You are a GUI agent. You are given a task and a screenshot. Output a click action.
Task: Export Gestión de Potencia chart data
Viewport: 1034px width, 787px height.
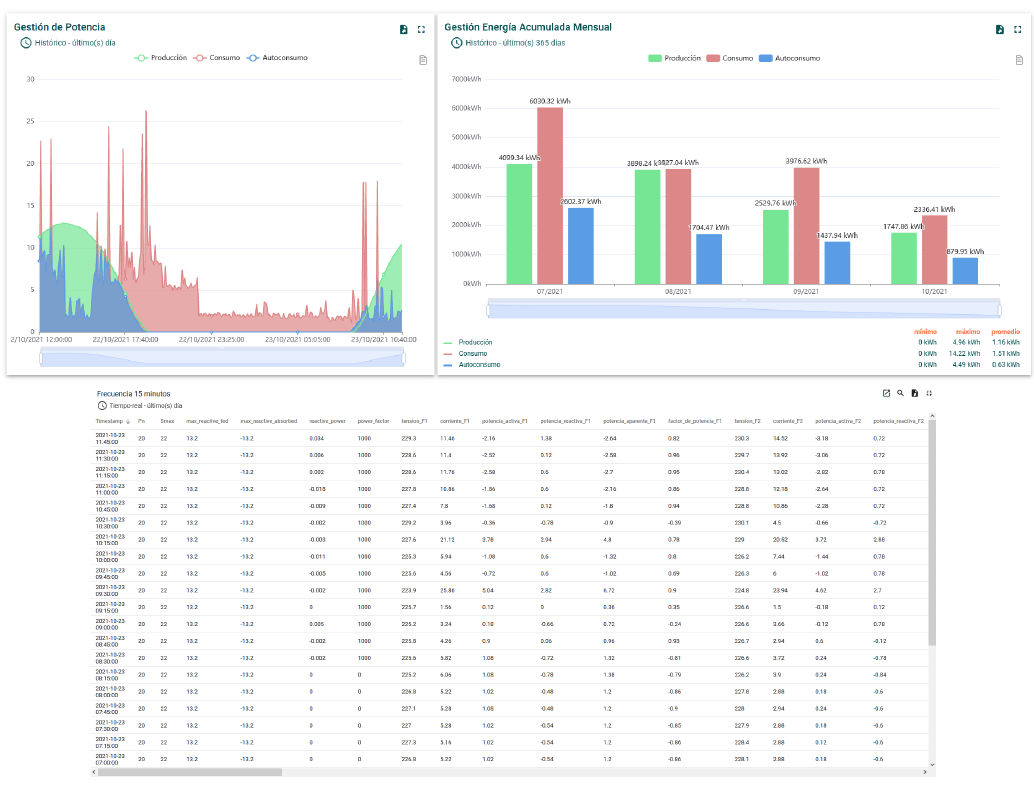point(404,30)
